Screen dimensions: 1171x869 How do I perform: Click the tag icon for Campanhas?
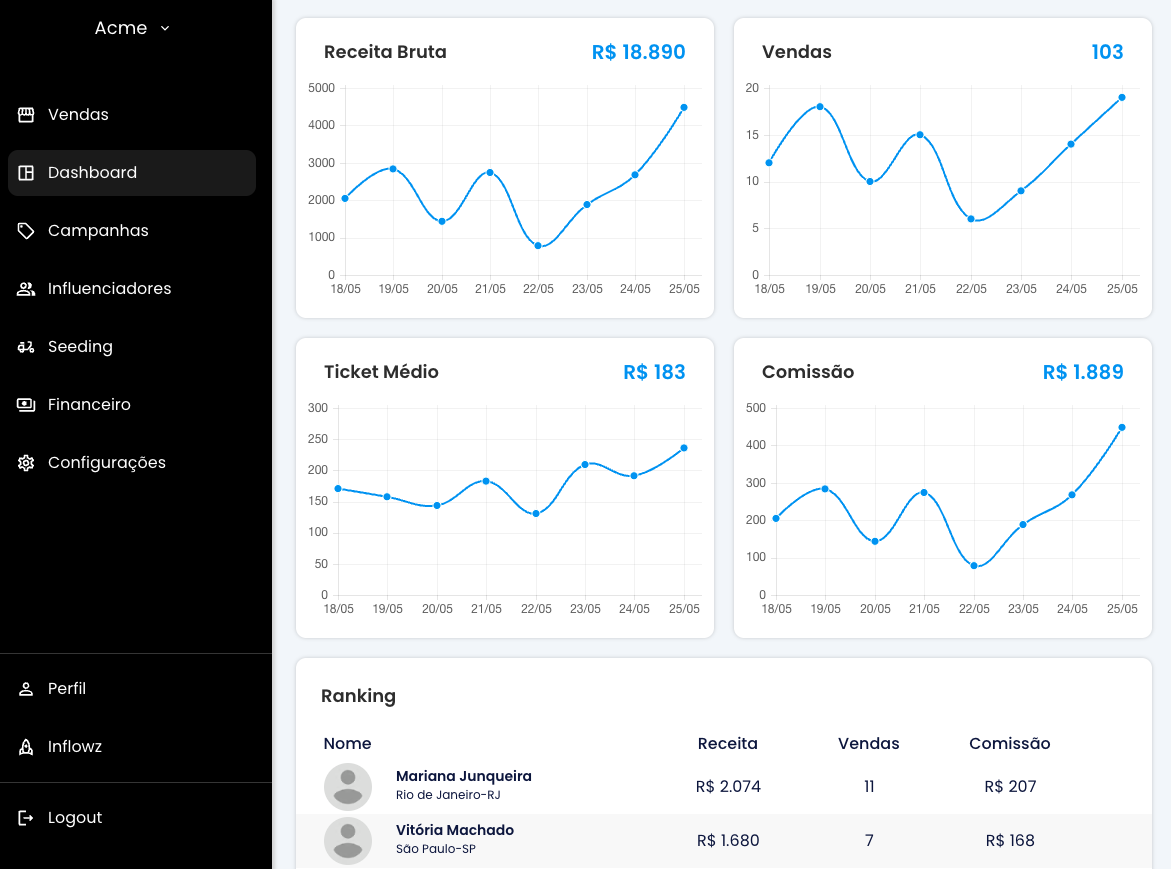(x=26, y=231)
